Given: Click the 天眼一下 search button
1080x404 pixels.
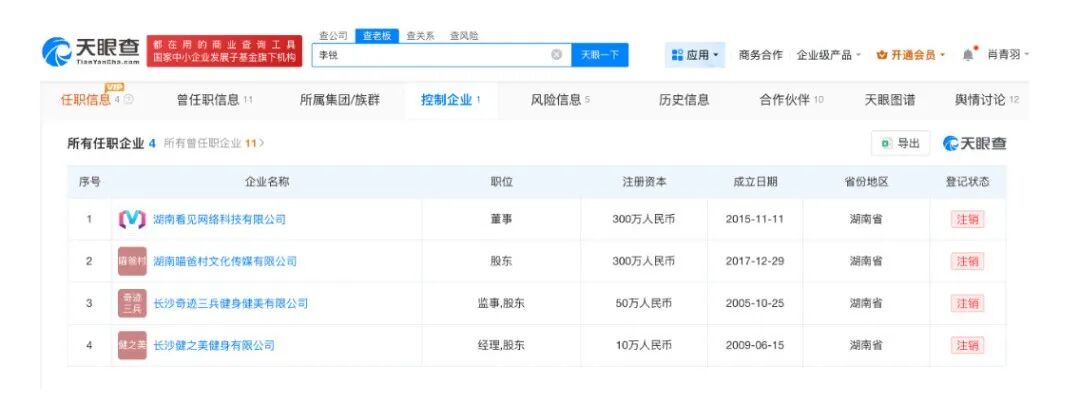Looking at the screenshot, I should coord(600,54).
